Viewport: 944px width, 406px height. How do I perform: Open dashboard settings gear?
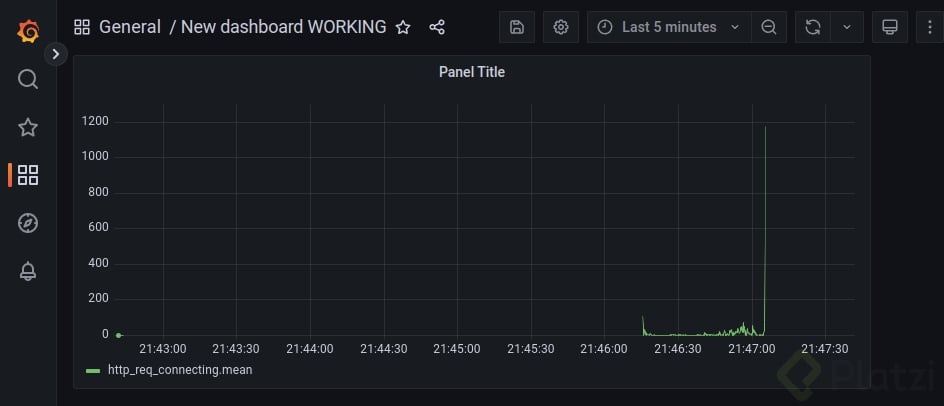[560, 27]
